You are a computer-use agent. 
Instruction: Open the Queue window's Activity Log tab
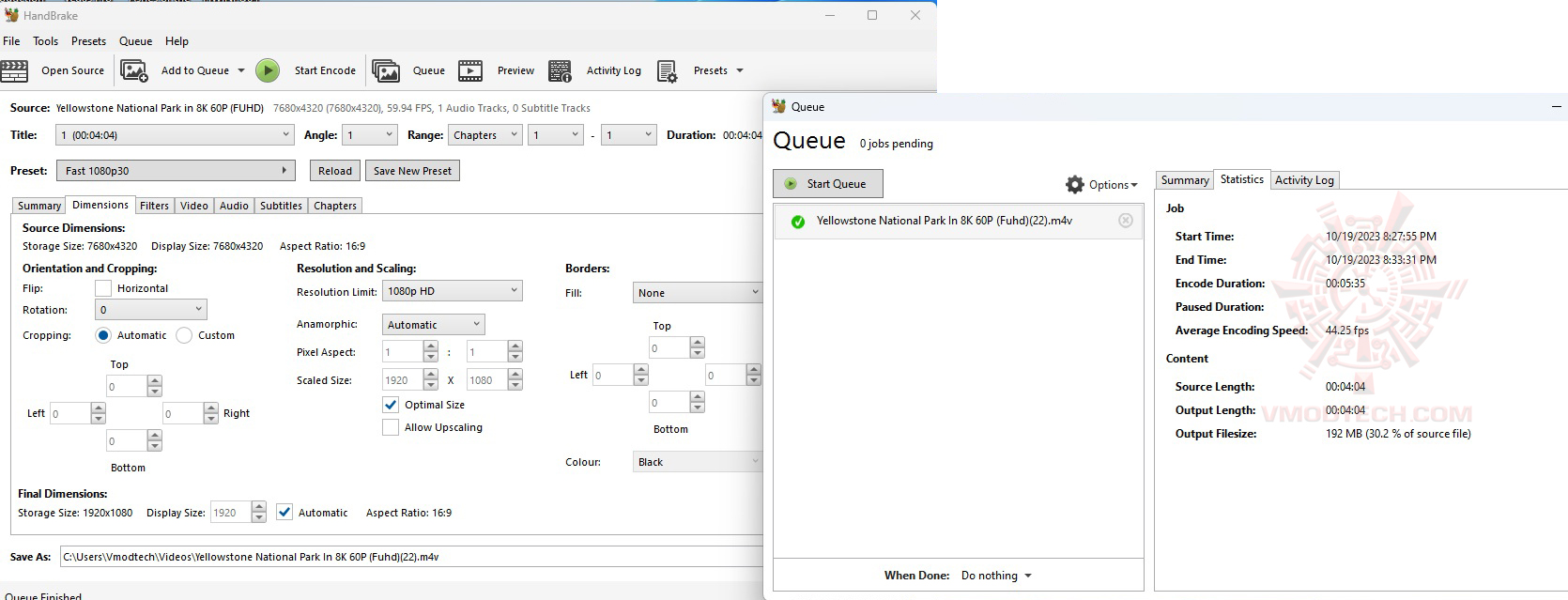pyautogui.click(x=1304, y=180)
